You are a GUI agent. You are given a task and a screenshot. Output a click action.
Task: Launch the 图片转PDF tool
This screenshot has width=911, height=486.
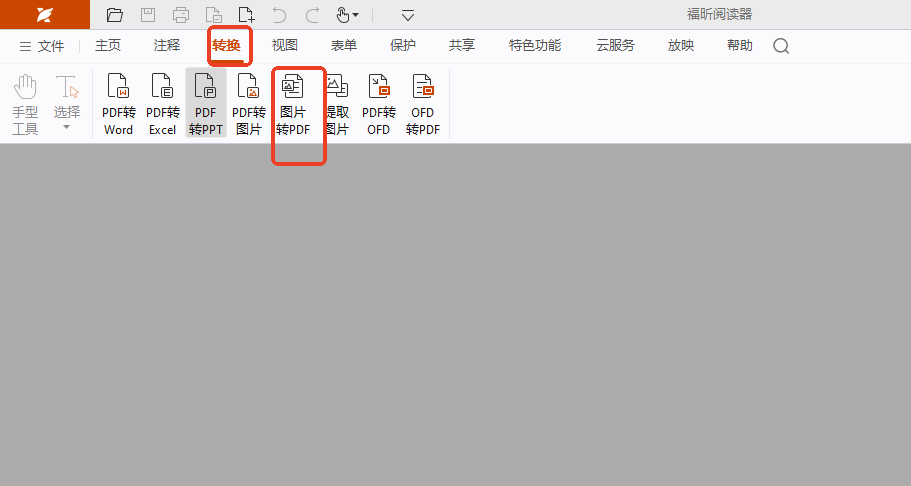click(x=293, y=104)
